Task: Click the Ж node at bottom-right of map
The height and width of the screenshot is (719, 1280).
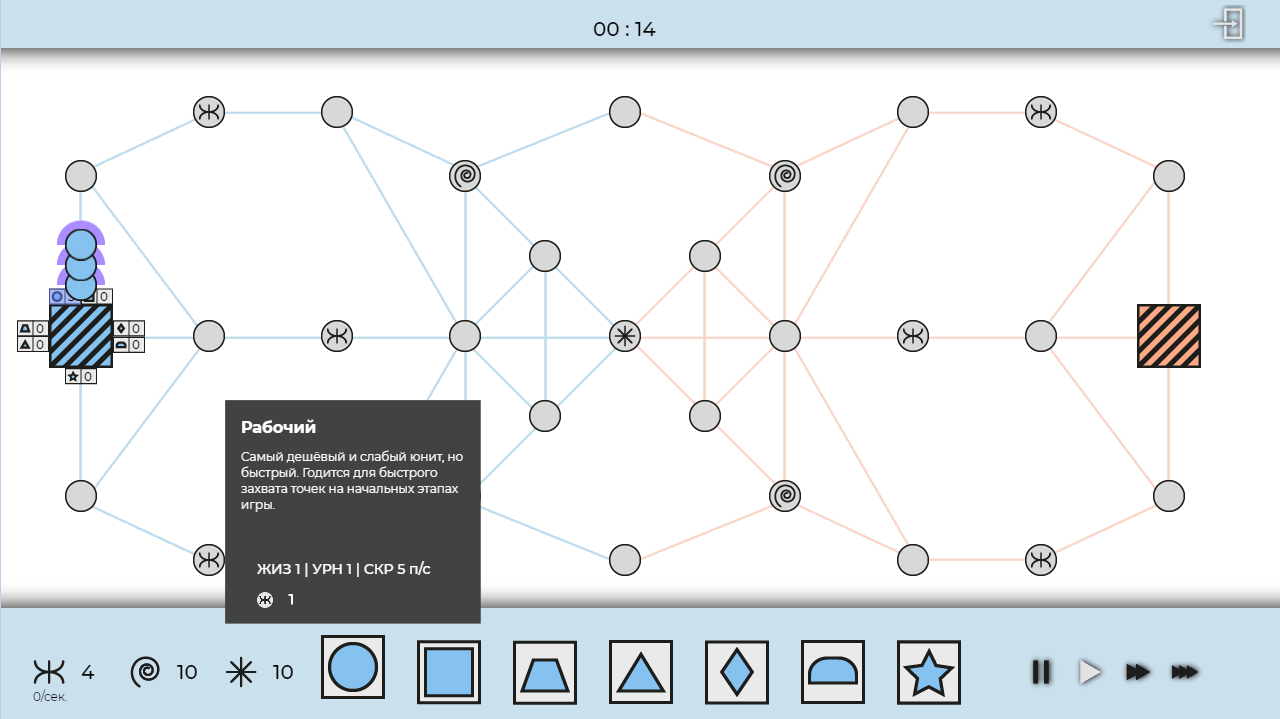Action: (1041, 560)
